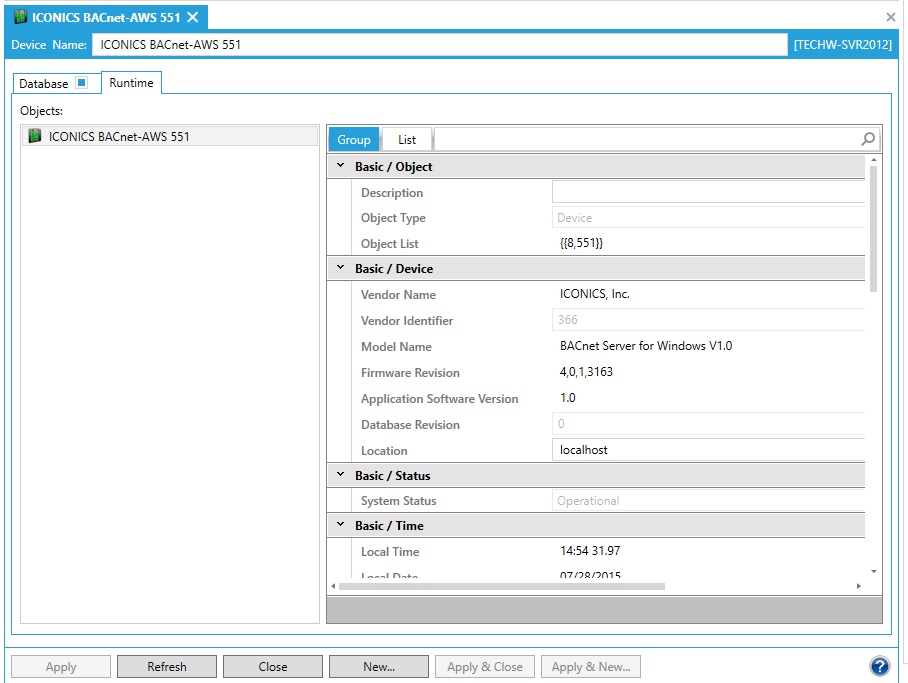Viewport: 908px width, 683px height.
Task: Click the device icon in the title tab
Action: pyautogui.click(x=20, y=17)
